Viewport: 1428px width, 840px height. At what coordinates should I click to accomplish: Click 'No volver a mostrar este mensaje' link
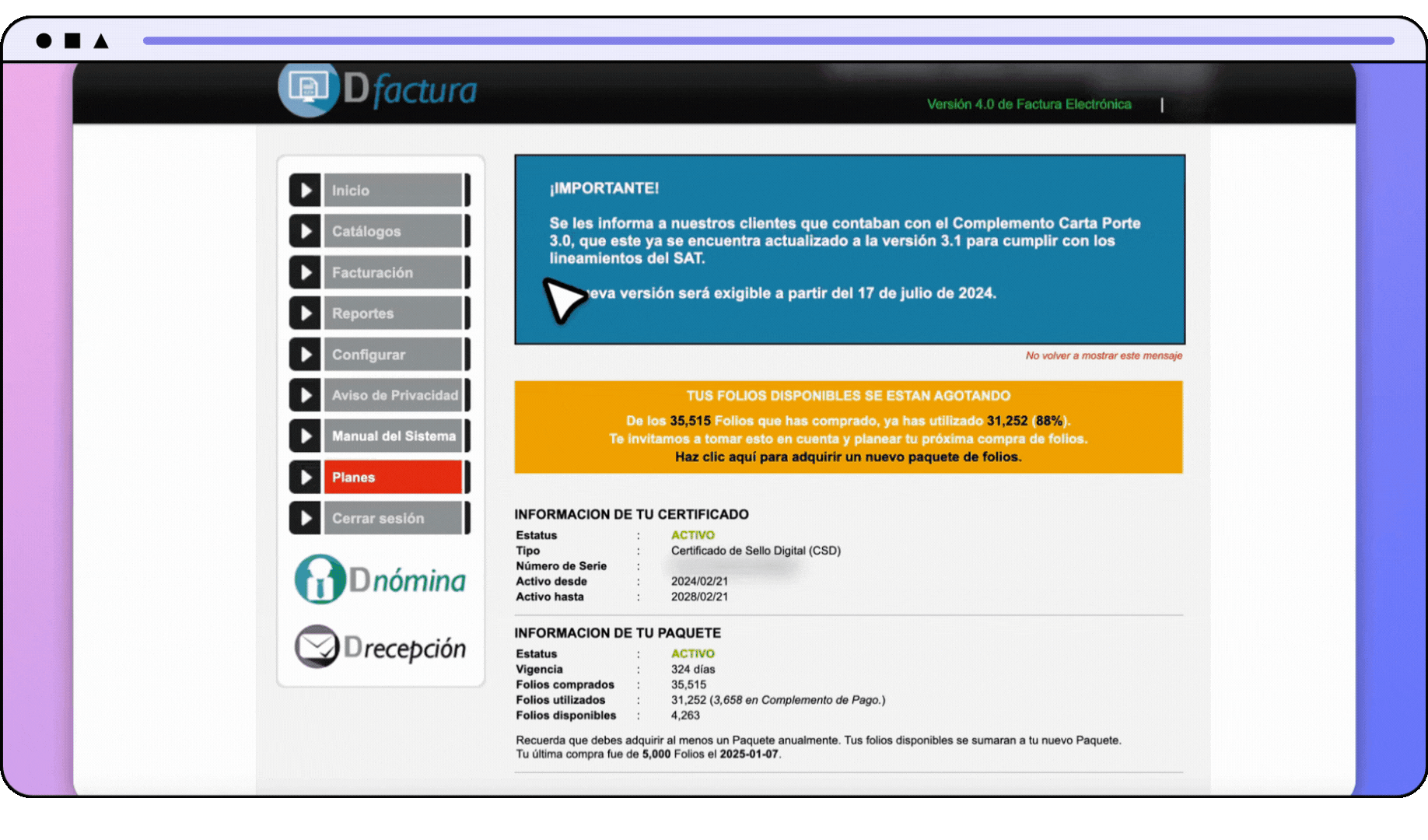click(x=1104, y=355)
